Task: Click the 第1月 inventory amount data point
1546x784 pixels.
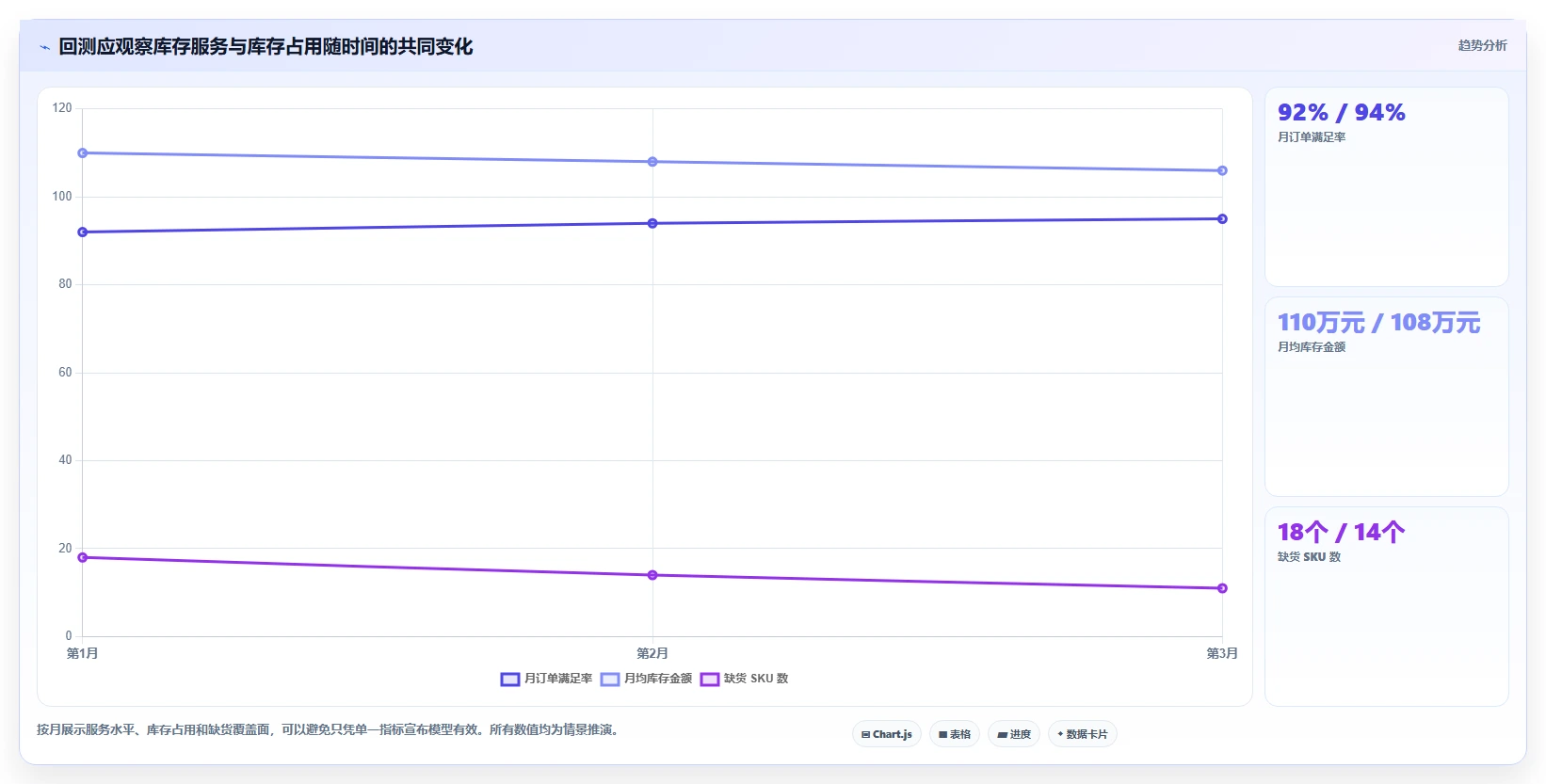Action: (83, 153)
